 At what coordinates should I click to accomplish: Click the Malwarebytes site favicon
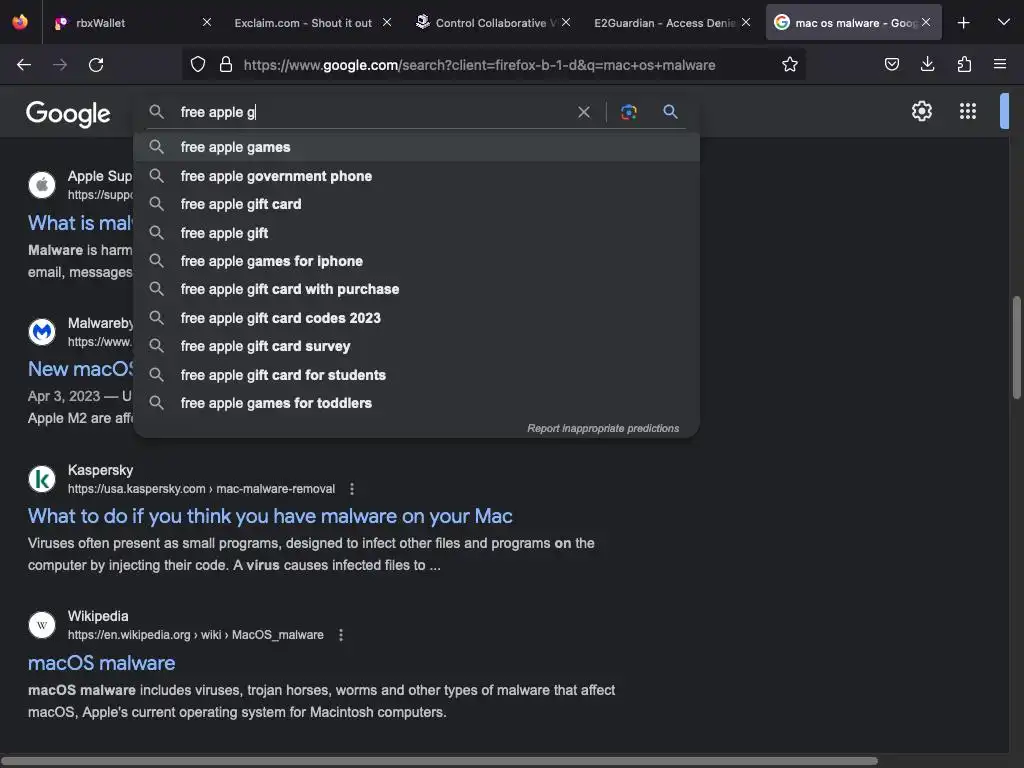pyautogui.click(x=42, y=332)
